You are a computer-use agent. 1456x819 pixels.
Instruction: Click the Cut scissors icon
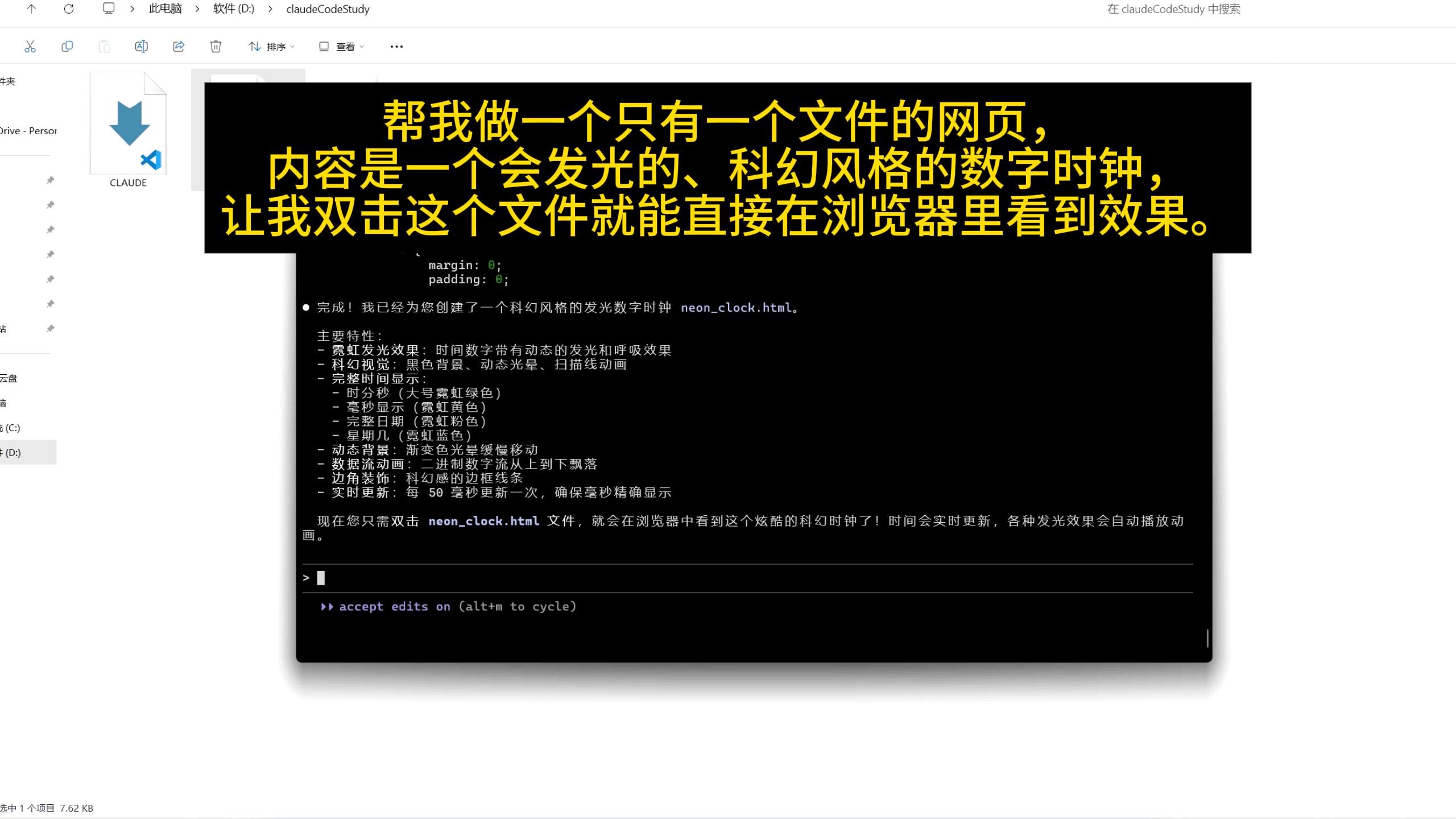(30, 47)
